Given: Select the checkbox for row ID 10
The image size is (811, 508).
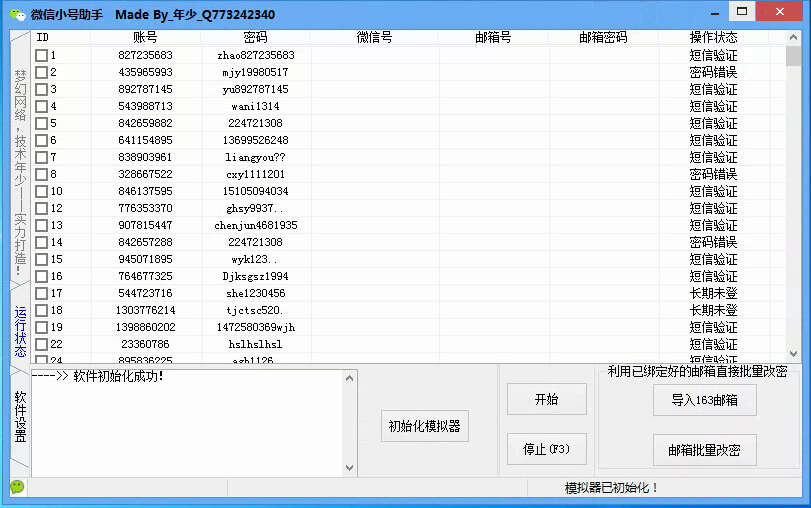Looking at the screenshot, I should pyautogui.click(x=41, y=191).
